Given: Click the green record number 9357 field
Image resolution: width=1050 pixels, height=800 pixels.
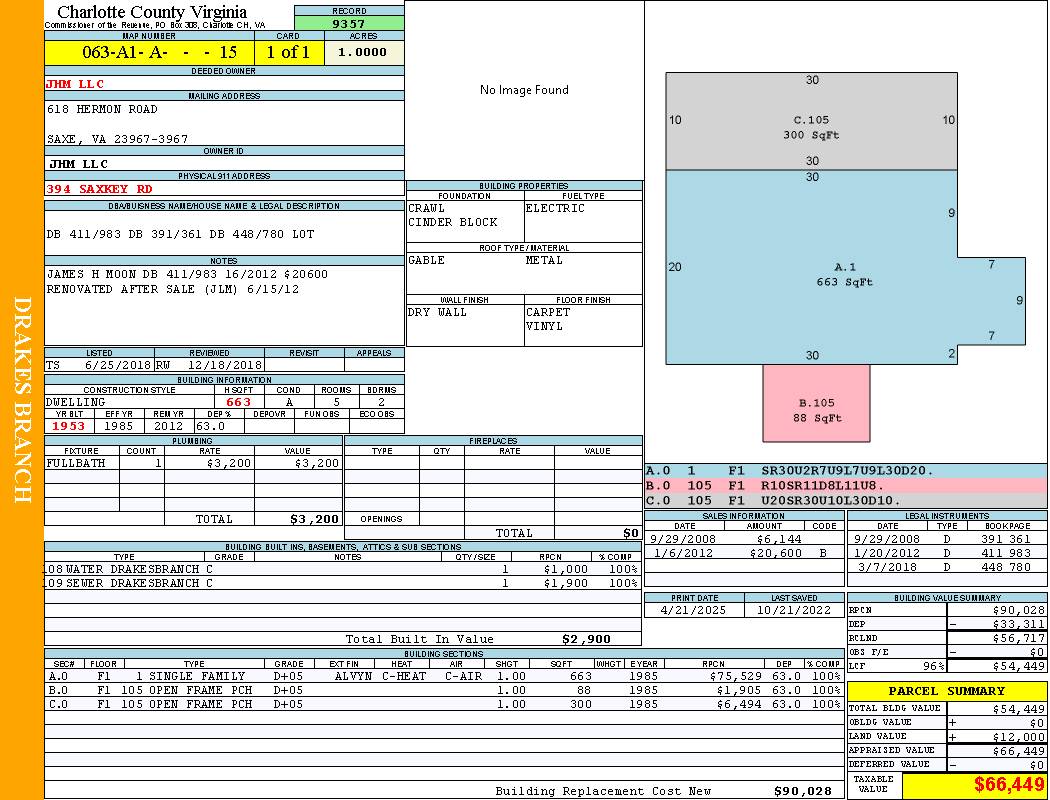Looking at the screenshot, I should click(x=349, y=23).
